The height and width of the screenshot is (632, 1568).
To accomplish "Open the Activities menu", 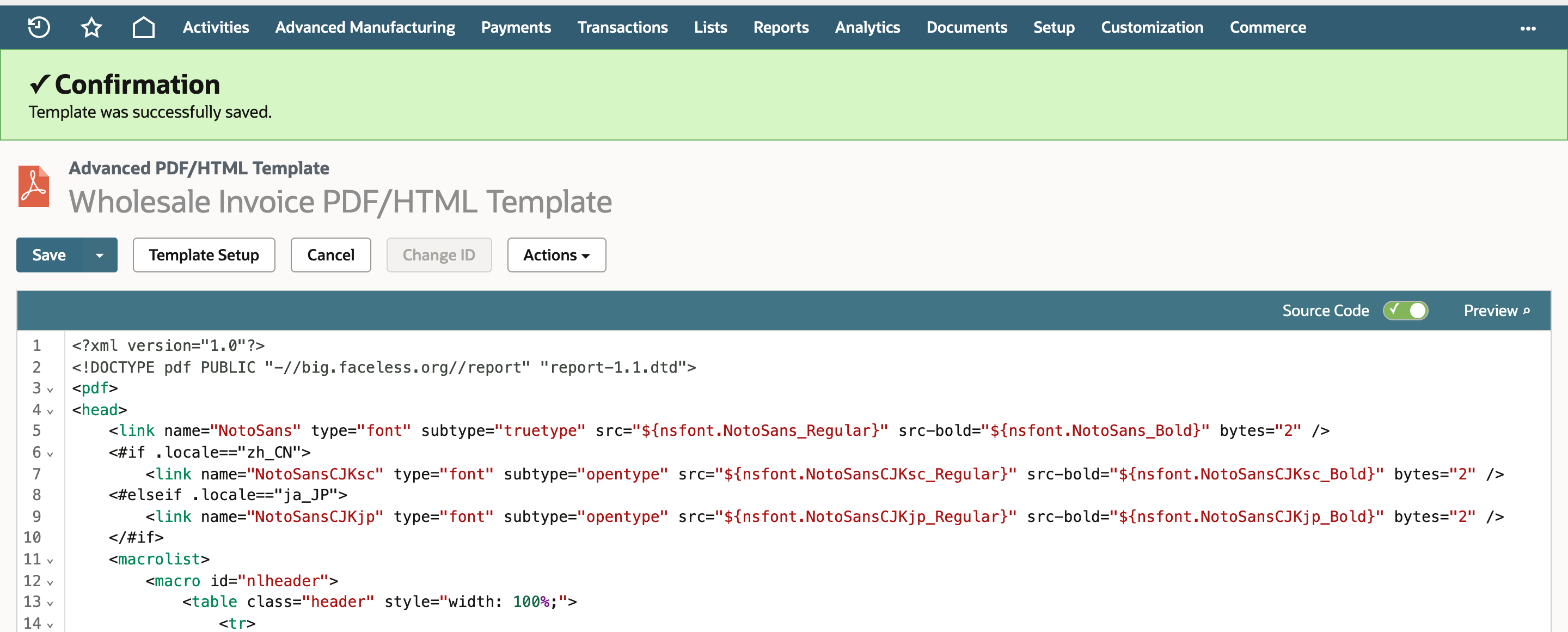I will (216, 27).
